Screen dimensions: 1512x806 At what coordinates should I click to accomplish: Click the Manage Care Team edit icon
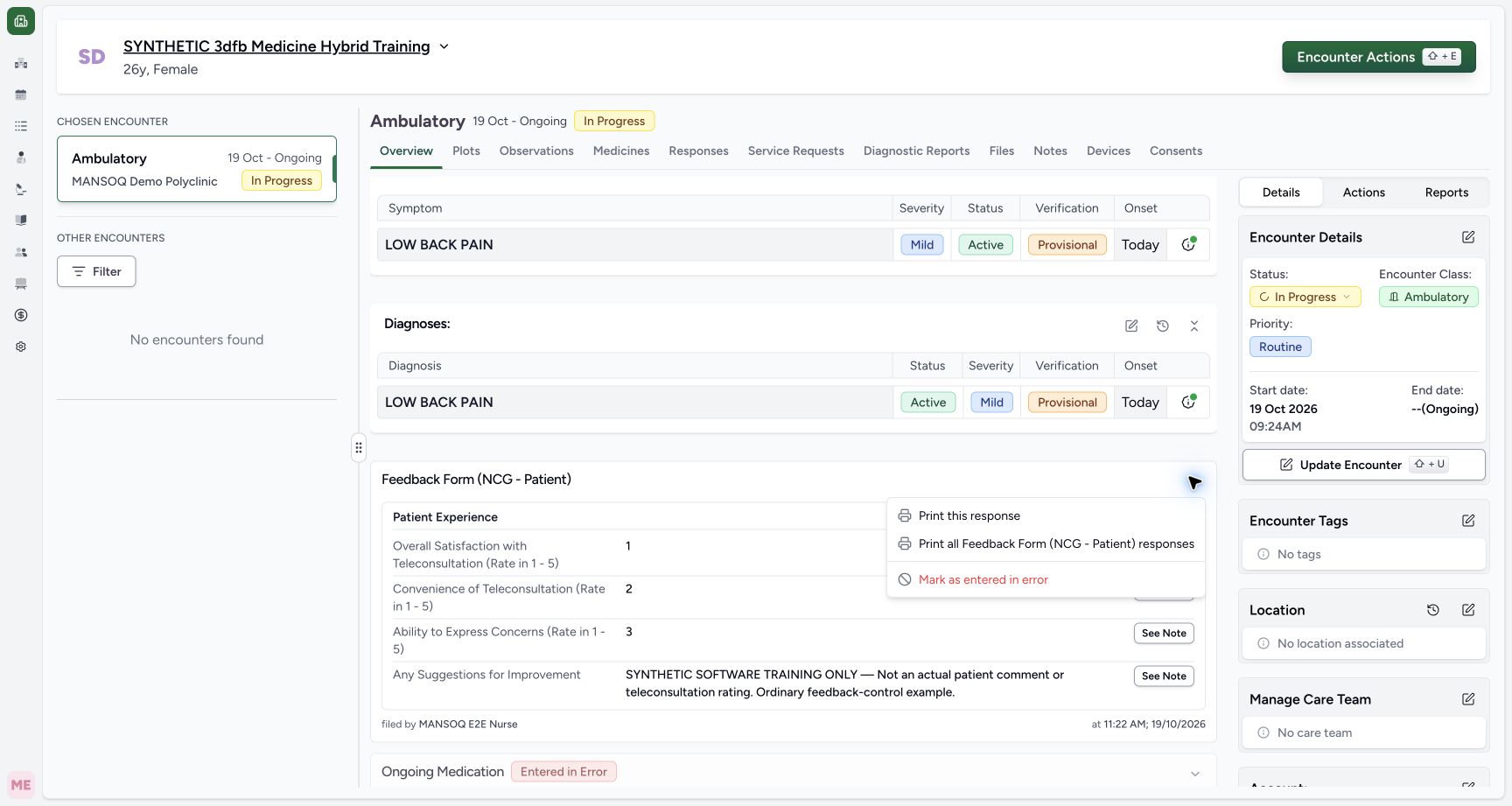pos(1468,699)
